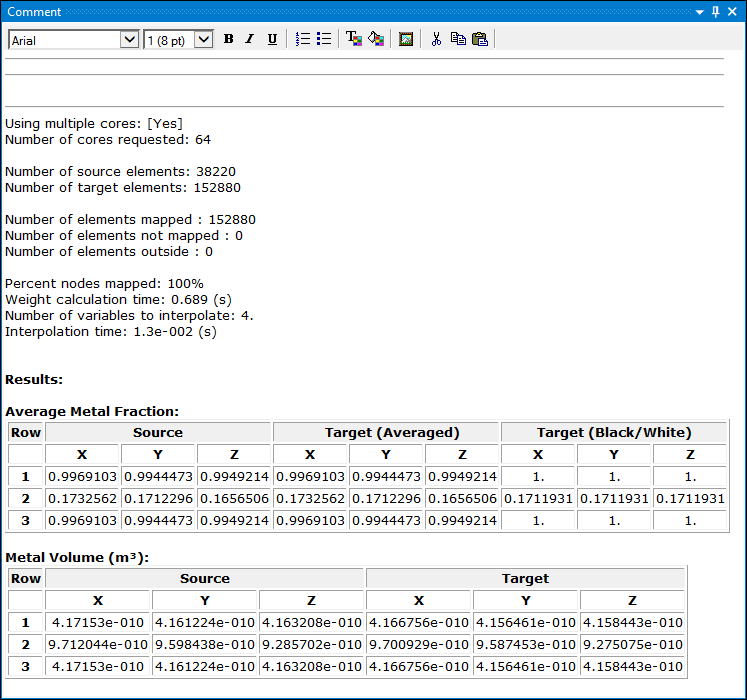
Task: Toggle underline text formatting
Action: tap(271, 39)
